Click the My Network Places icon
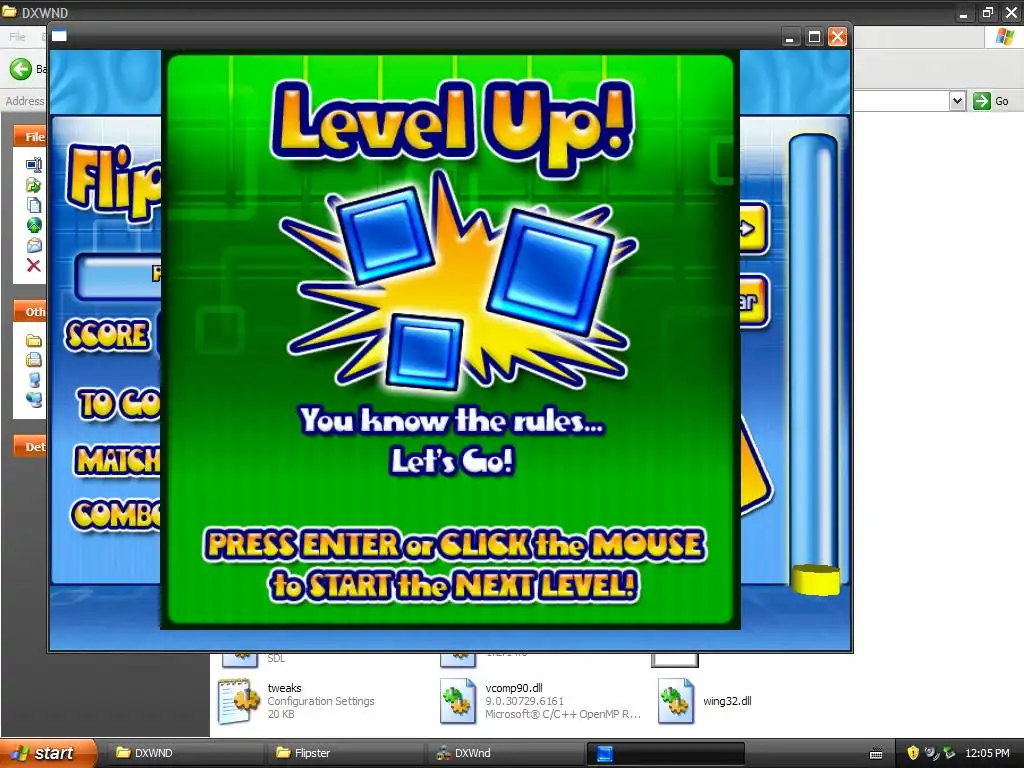This screenshot has width=1024, height=768. tap(34, 399)
